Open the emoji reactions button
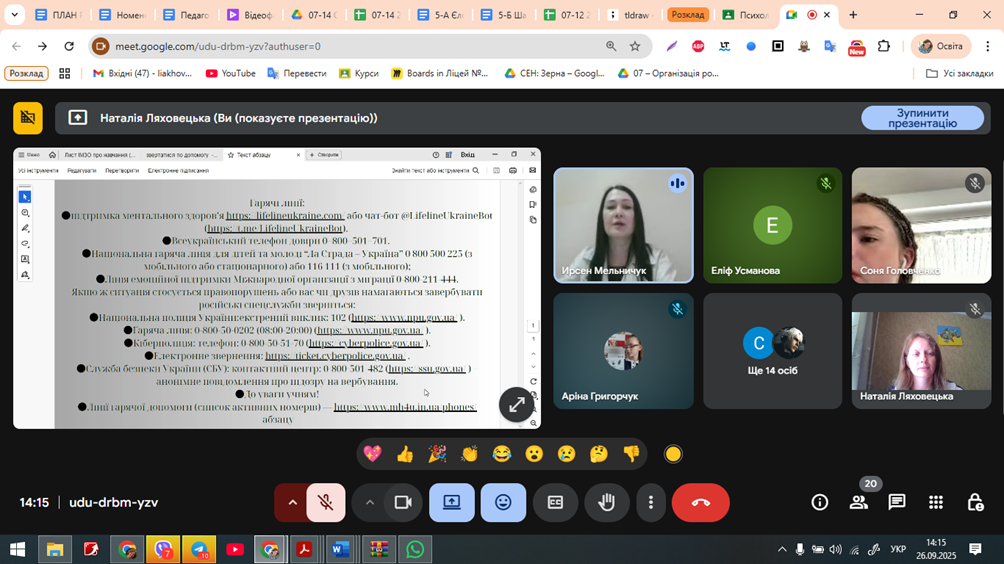The image size is (1004, 564). [503, 503]
